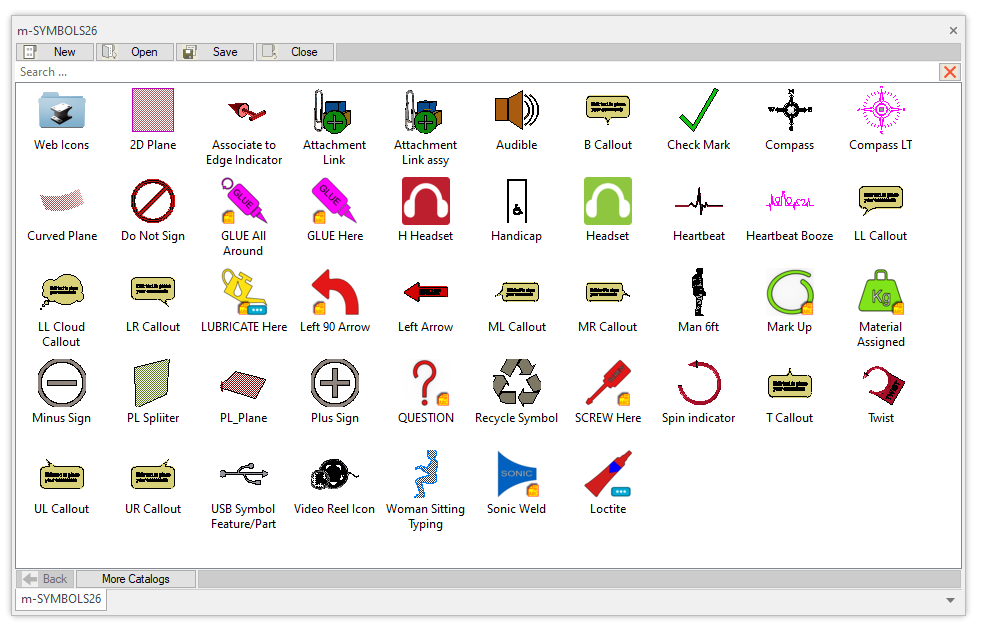Select the Material Assigned weight icon
This screenshot has height=632, width=982.
[x=880, y=292]
